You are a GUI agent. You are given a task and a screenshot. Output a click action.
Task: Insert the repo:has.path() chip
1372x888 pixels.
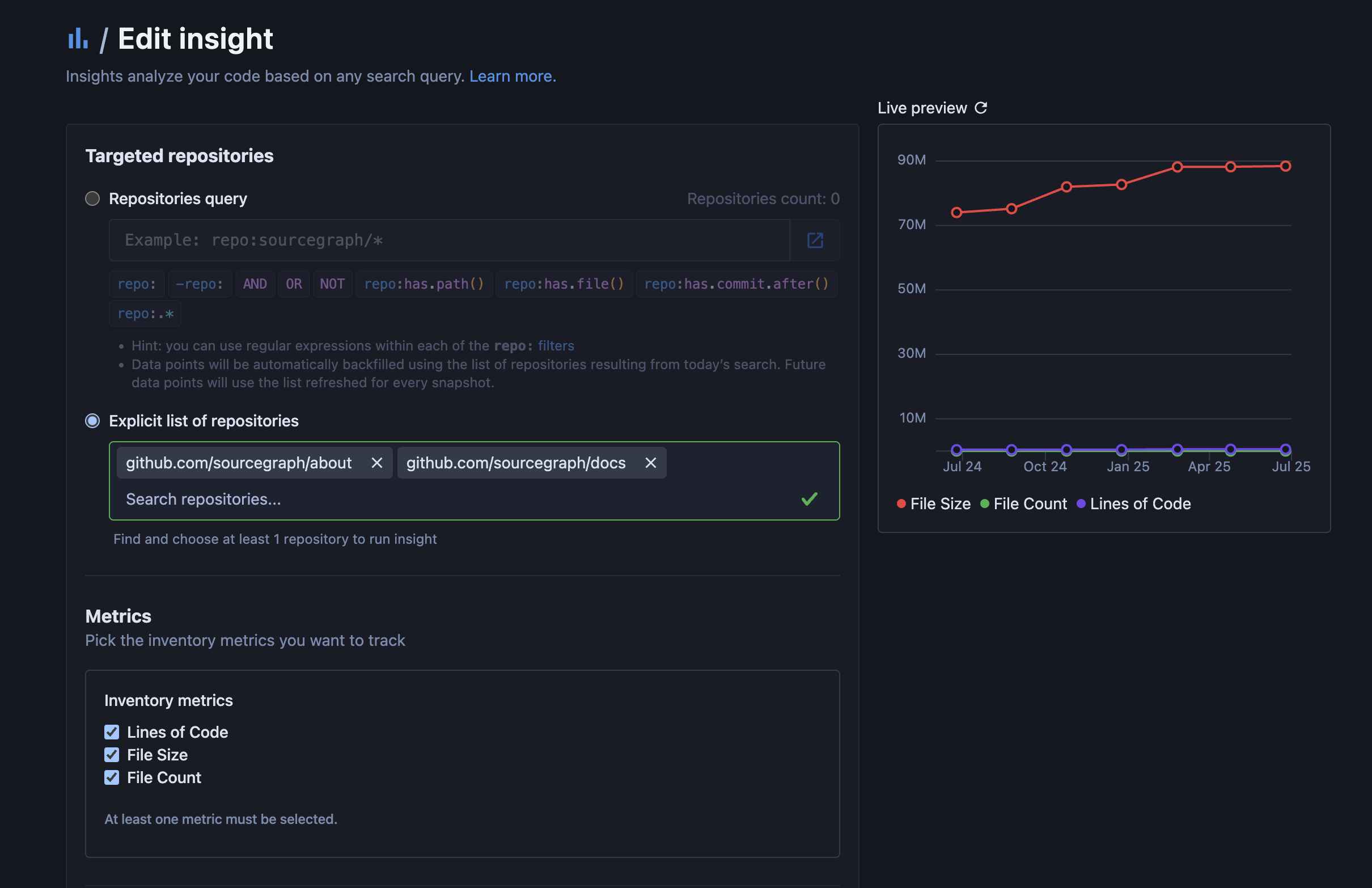point(424,284)
